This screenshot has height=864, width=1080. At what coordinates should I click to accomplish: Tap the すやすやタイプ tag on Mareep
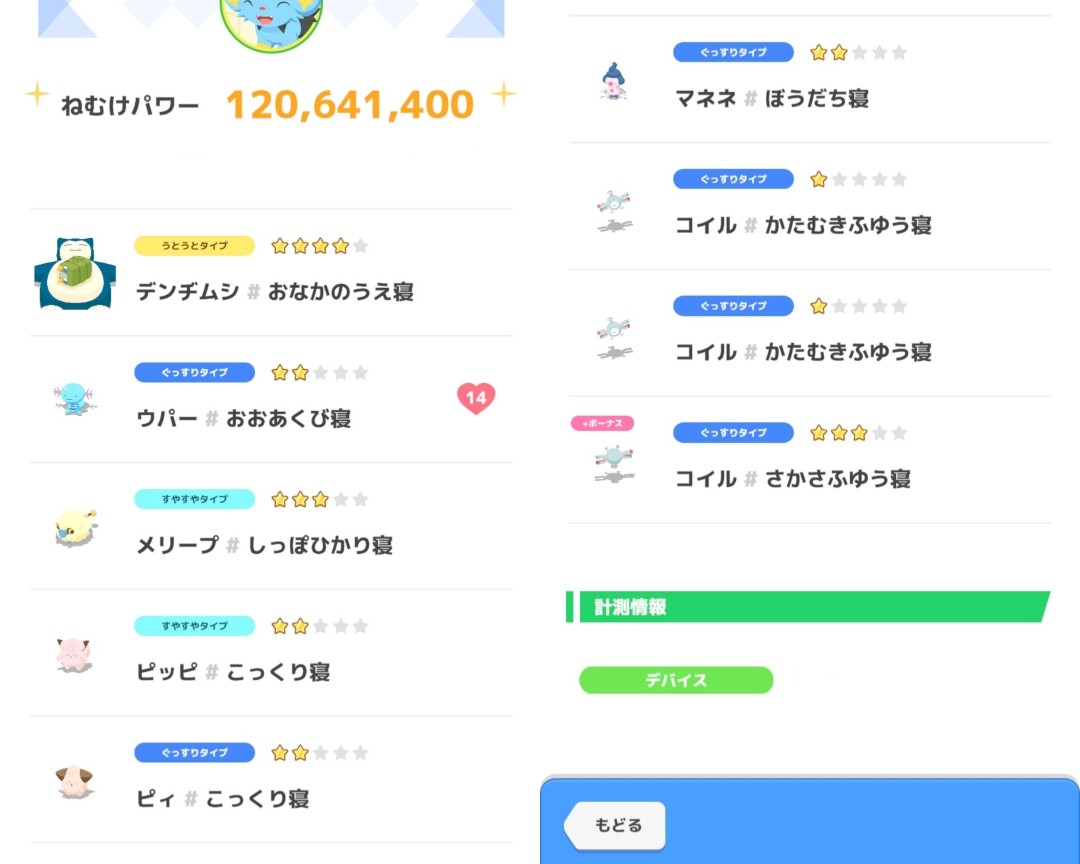pyautogui.click(x=194, y=499)
